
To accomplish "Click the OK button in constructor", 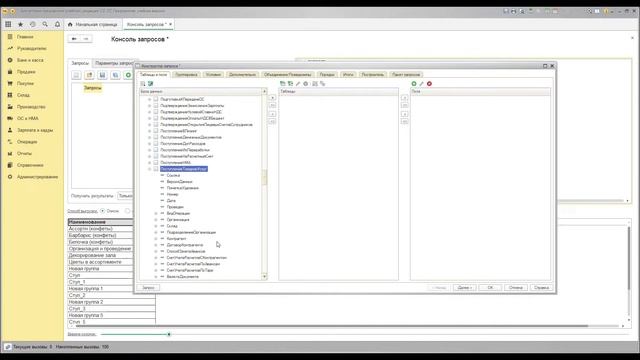I will [490, 288].
